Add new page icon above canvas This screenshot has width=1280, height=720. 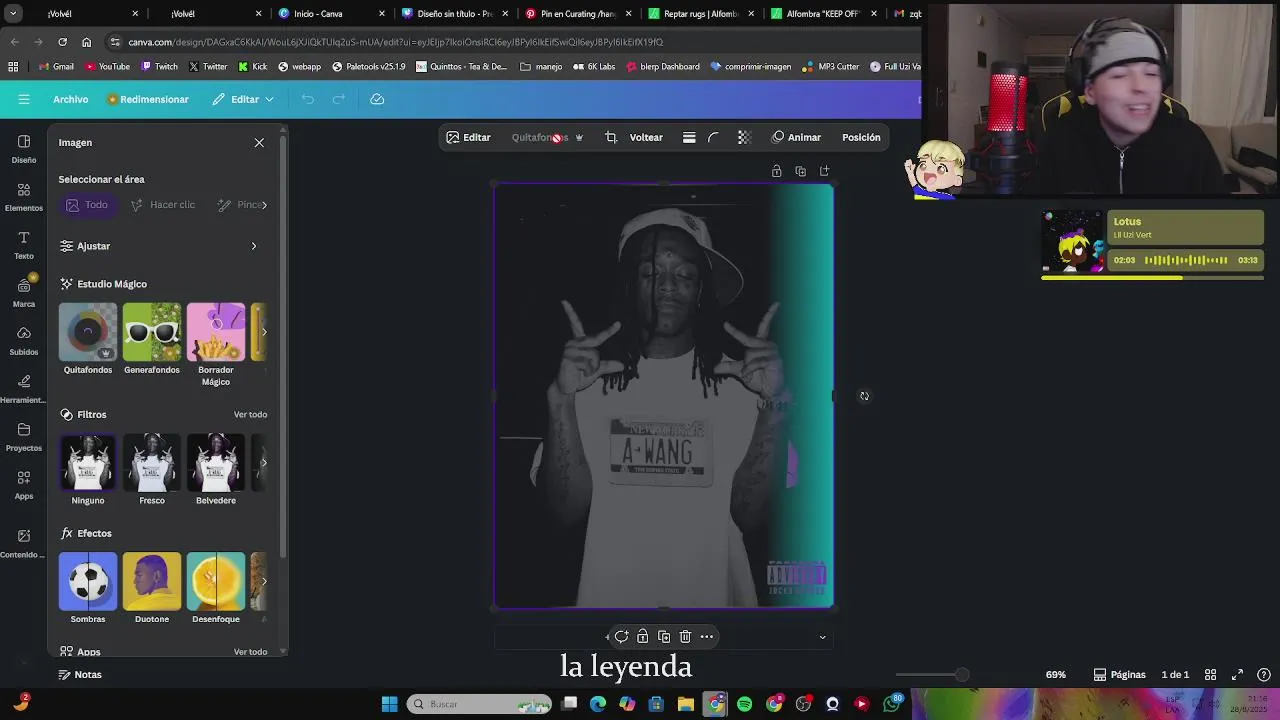tap(824, 171)
